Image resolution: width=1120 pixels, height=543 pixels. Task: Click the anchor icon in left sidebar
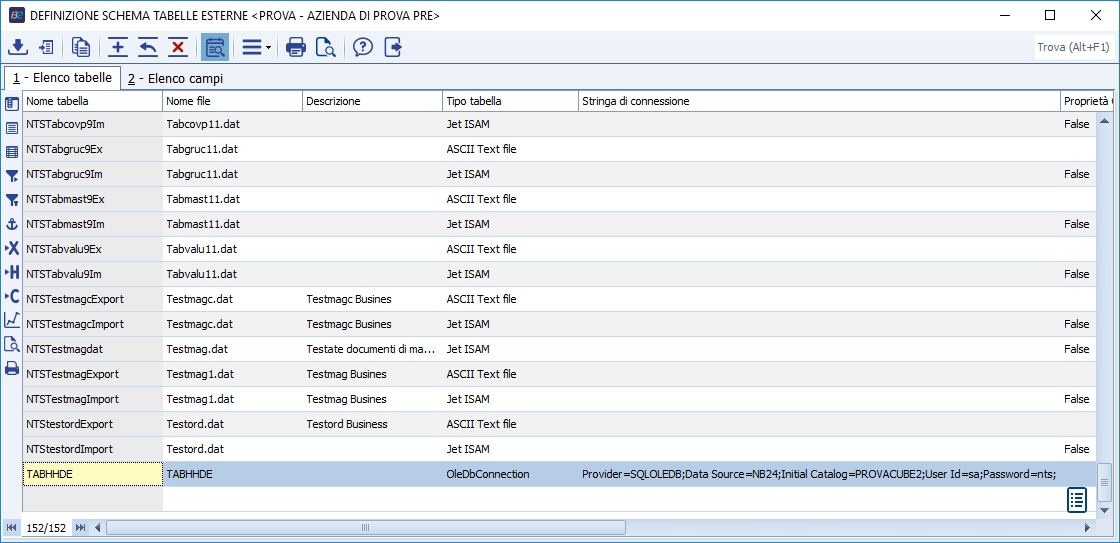[x=12, y=223]
